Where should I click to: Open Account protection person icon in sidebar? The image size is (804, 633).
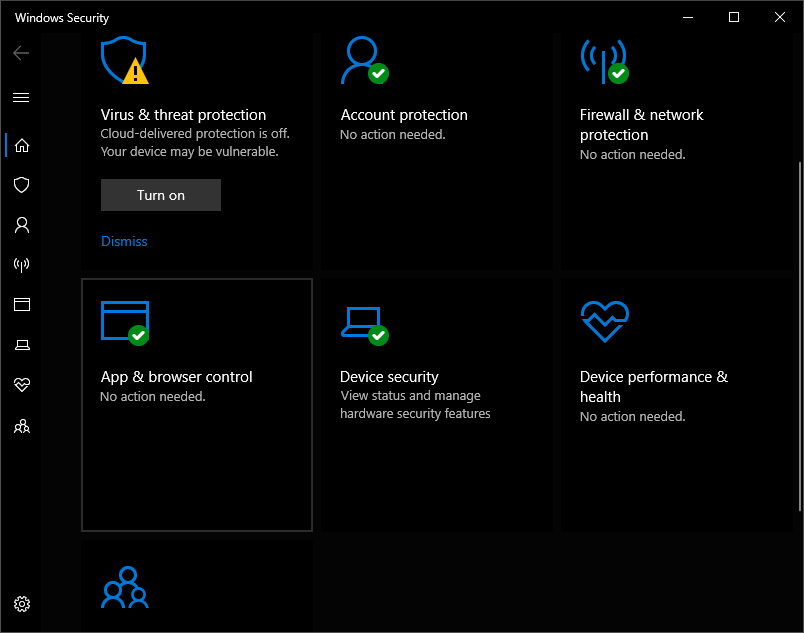(x=21, y=225)
